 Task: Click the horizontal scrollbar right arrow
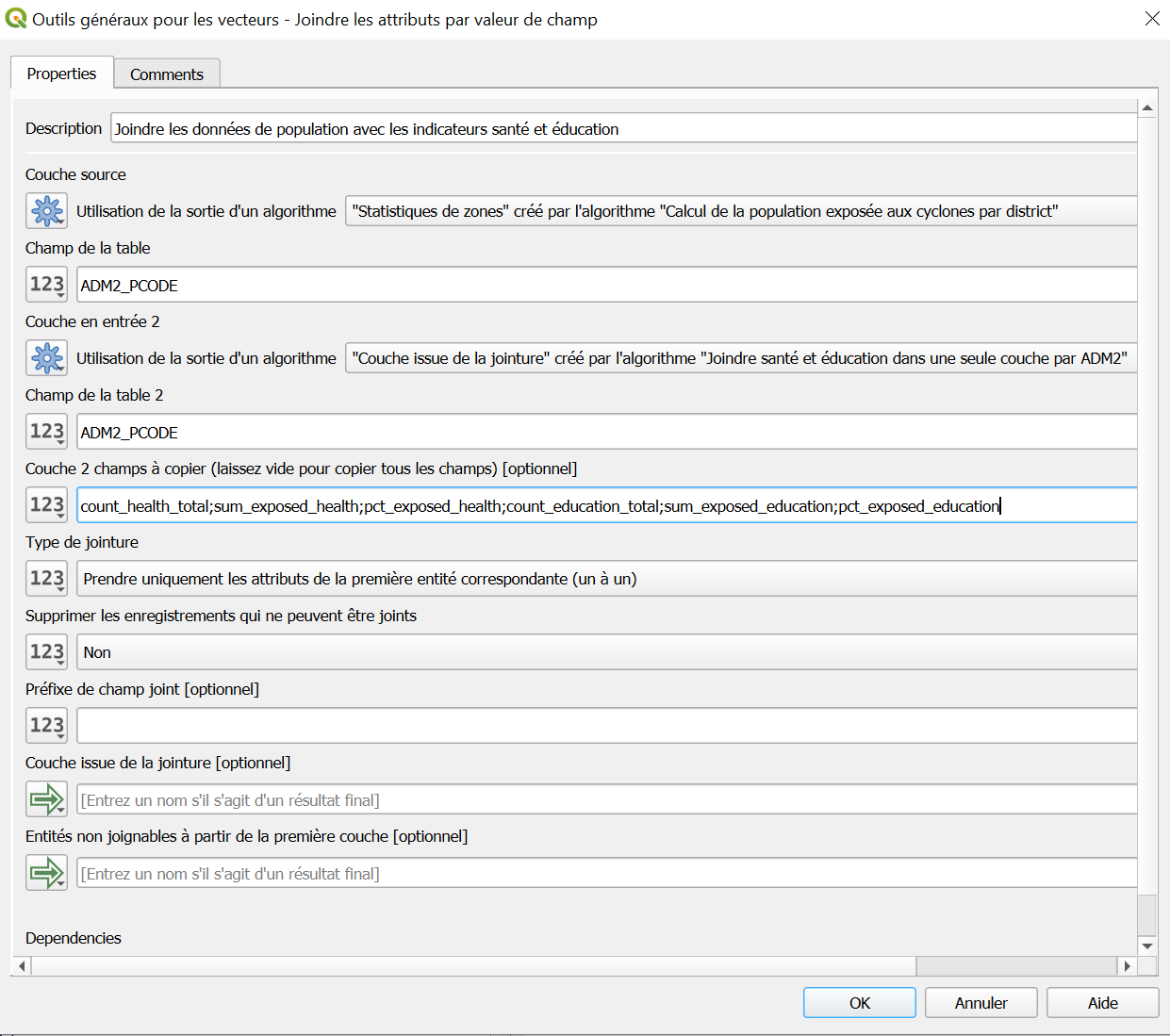[1127, 966]
